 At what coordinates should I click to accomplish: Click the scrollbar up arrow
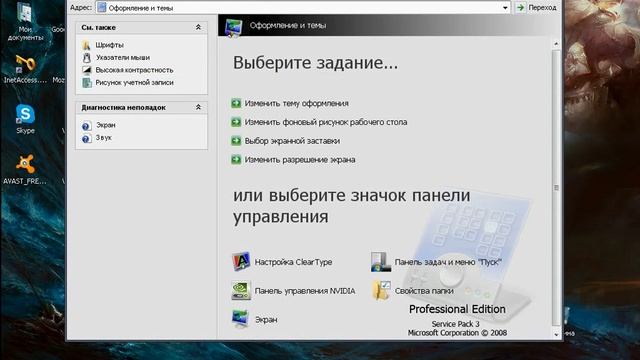(556, 44)
